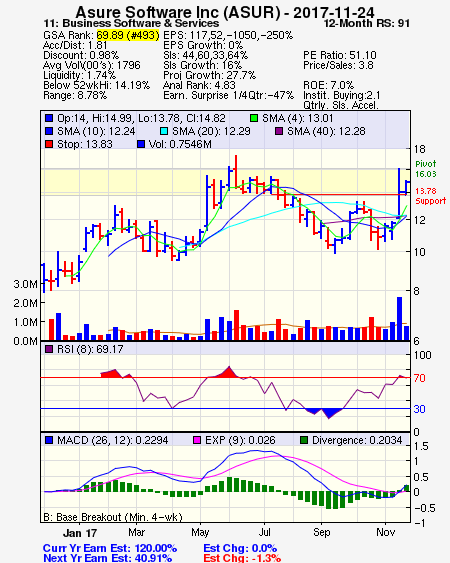Click the blue Op/Hi/Lo/Cl legend swatch

coord(49,118)
